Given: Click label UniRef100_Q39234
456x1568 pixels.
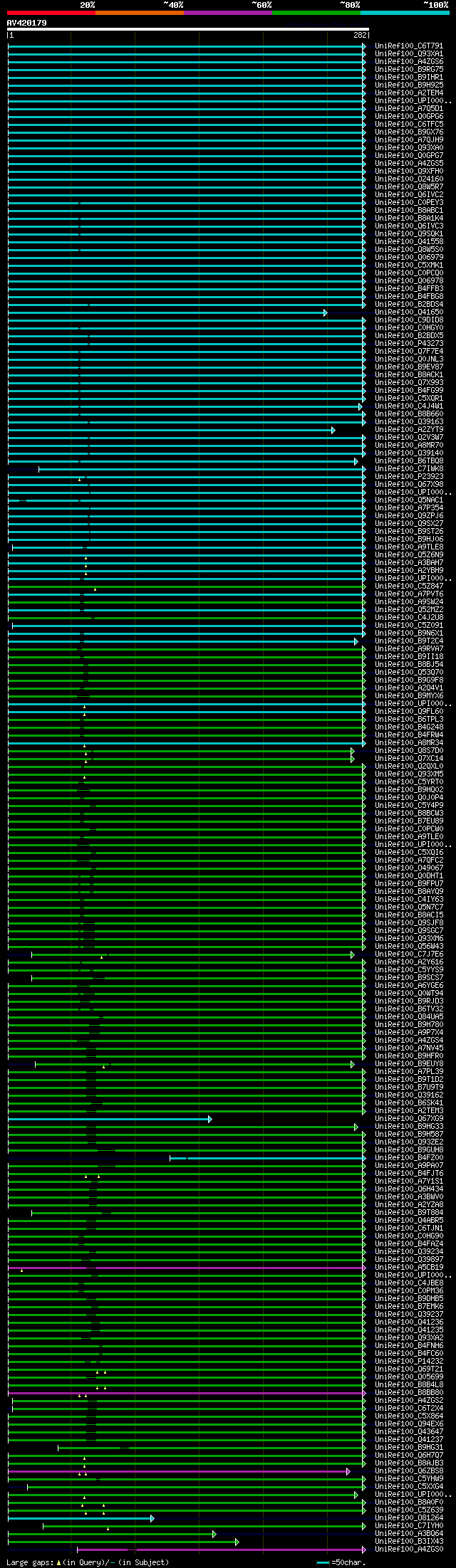Looking at the screenshot, I should (x=409, y=1252).
